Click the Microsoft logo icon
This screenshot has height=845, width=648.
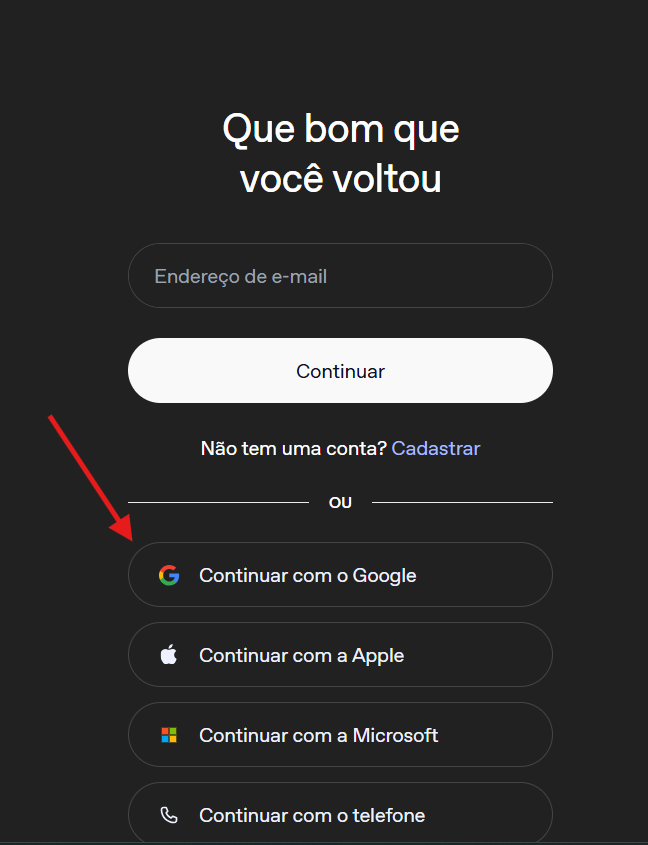pyautogui.click(x=169, y=735)
